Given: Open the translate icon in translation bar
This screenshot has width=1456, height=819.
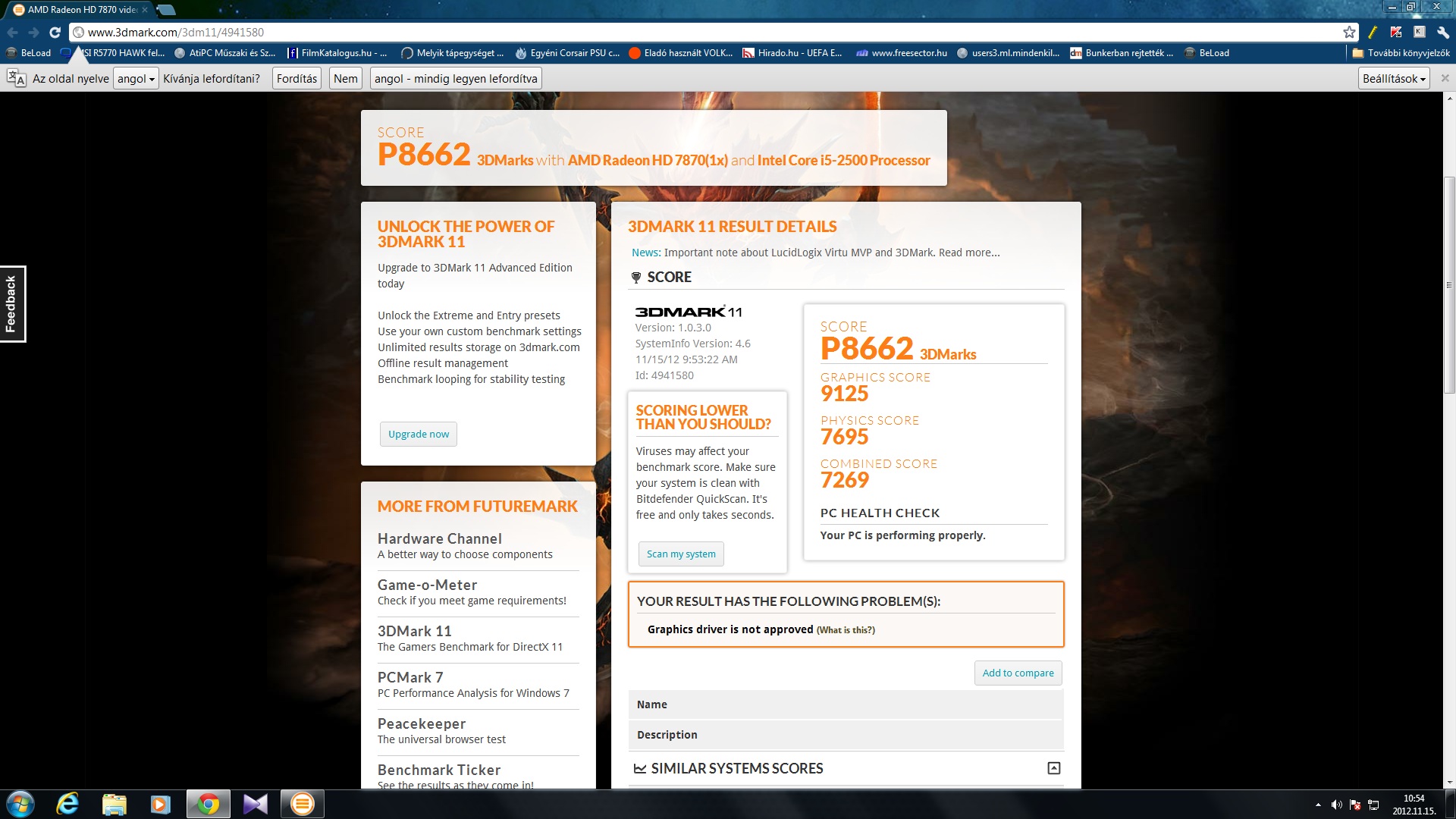Looking at the screenshot, I should tap(16, 78).
